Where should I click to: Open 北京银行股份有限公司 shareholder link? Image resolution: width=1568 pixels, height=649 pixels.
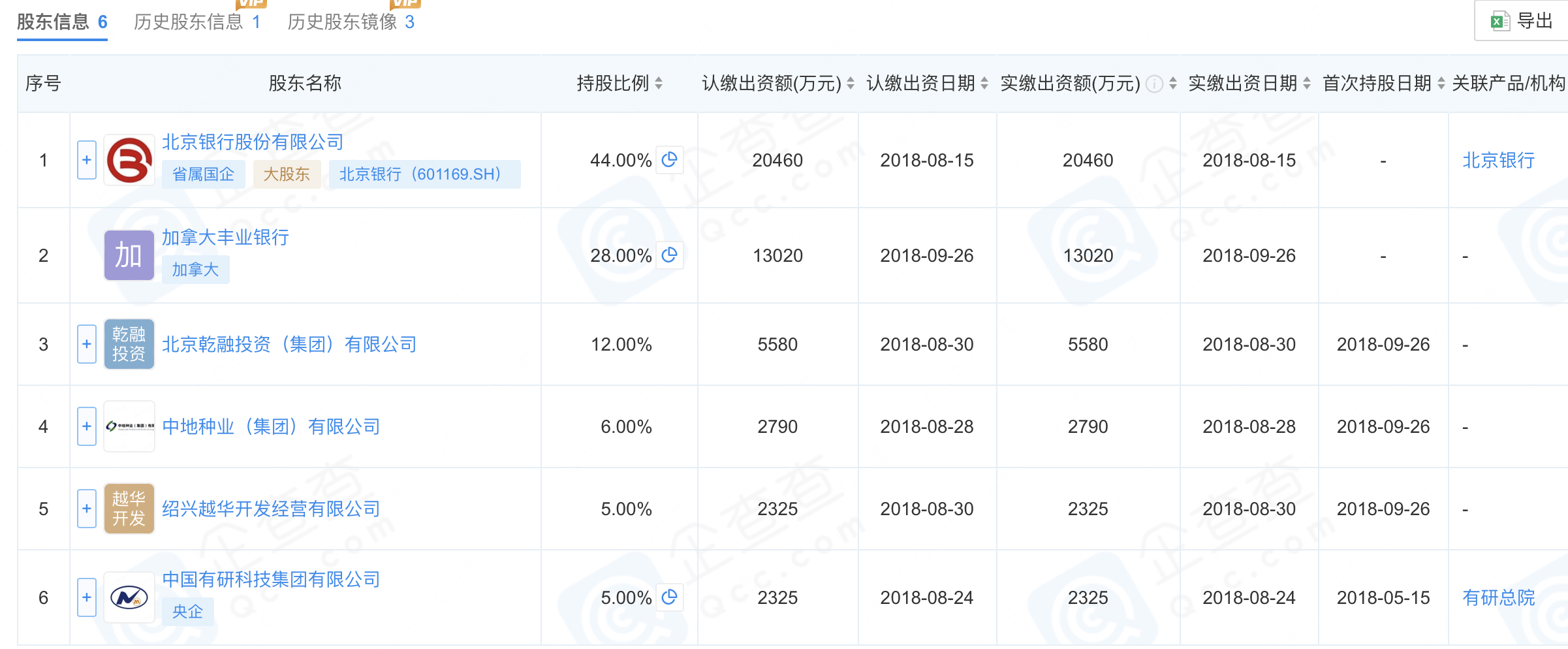[x=253, y=142]
